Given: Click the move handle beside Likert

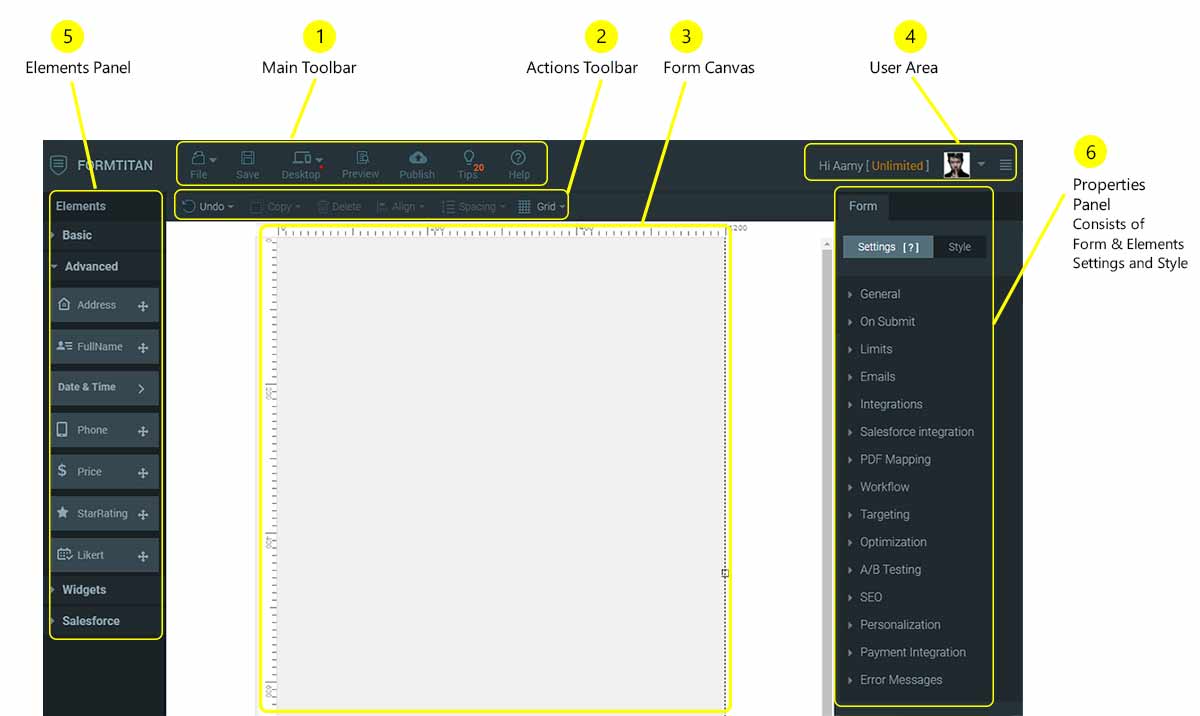Looking at the screenshot, I should click(143, 556).
